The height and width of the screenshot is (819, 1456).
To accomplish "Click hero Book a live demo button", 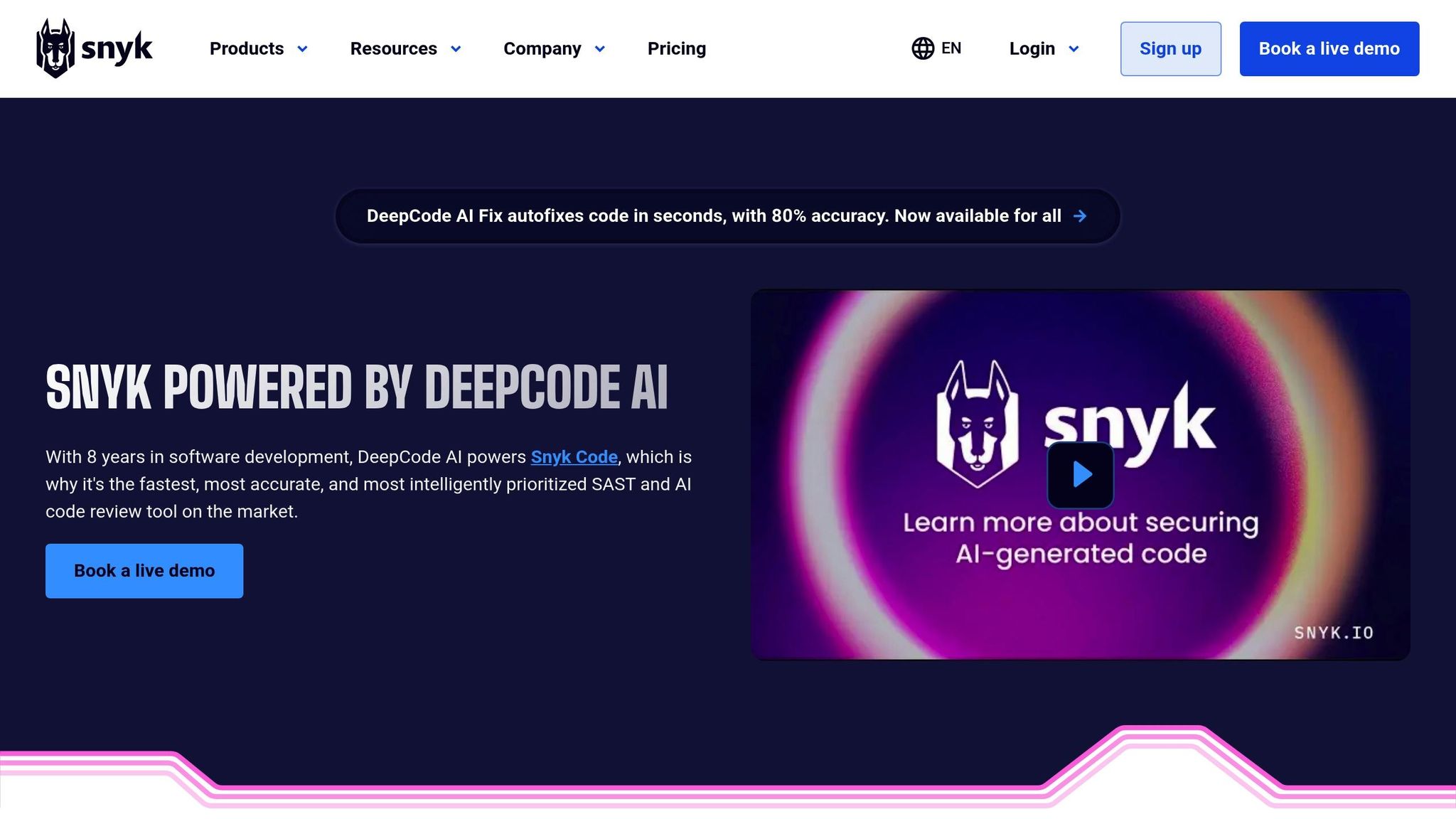I will coord(144,571).
